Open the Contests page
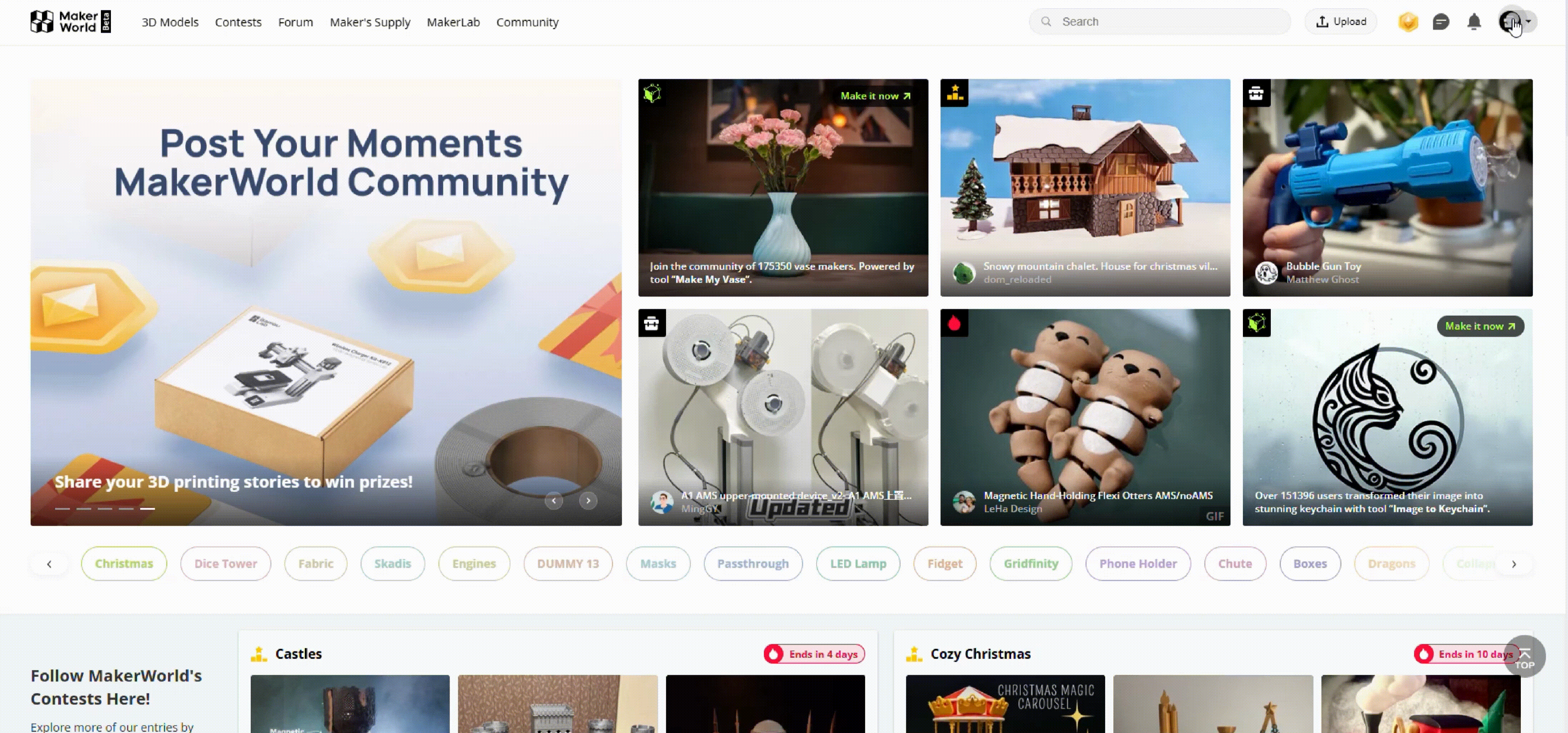The width and height of the screenshot is (1568, 733). click(x=238, y=22)
